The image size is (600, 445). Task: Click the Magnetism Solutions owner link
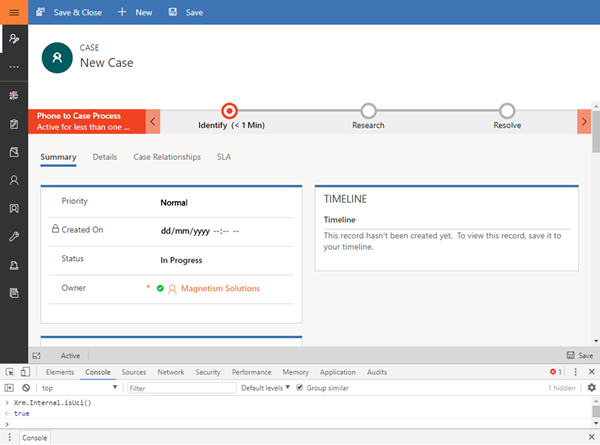coord(221,288)
